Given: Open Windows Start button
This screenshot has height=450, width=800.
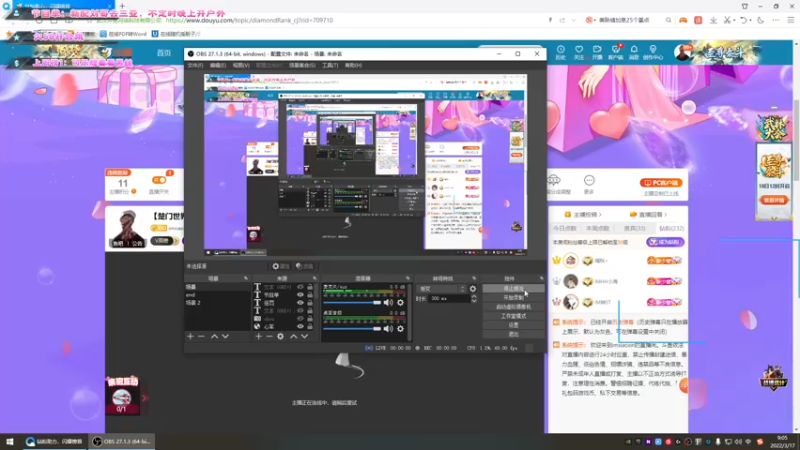Looking at the screenshot, I should point(10,441).
